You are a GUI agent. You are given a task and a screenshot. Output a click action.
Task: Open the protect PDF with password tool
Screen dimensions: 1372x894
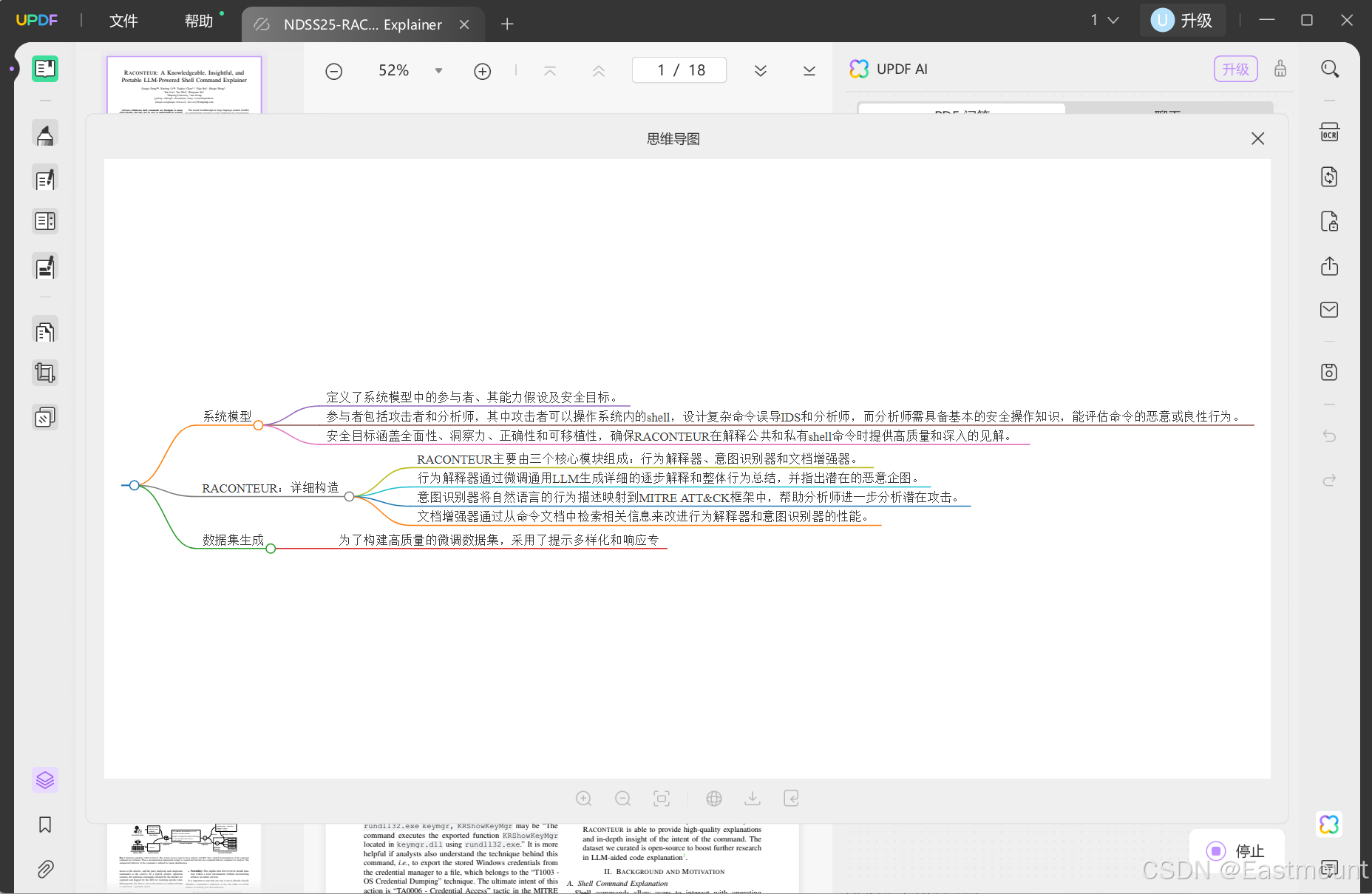tap(1329, 221)
